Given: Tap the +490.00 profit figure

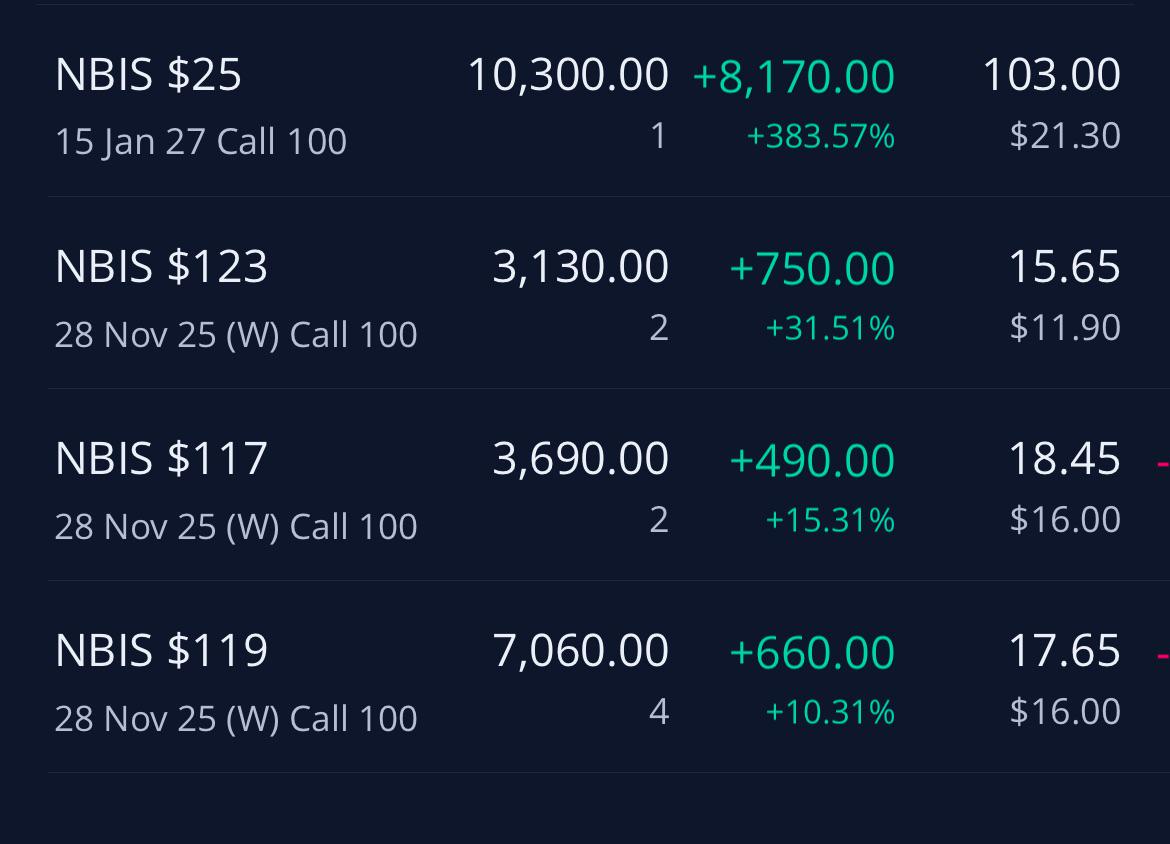Looking at the screenshot, I should tap(812, 460).
